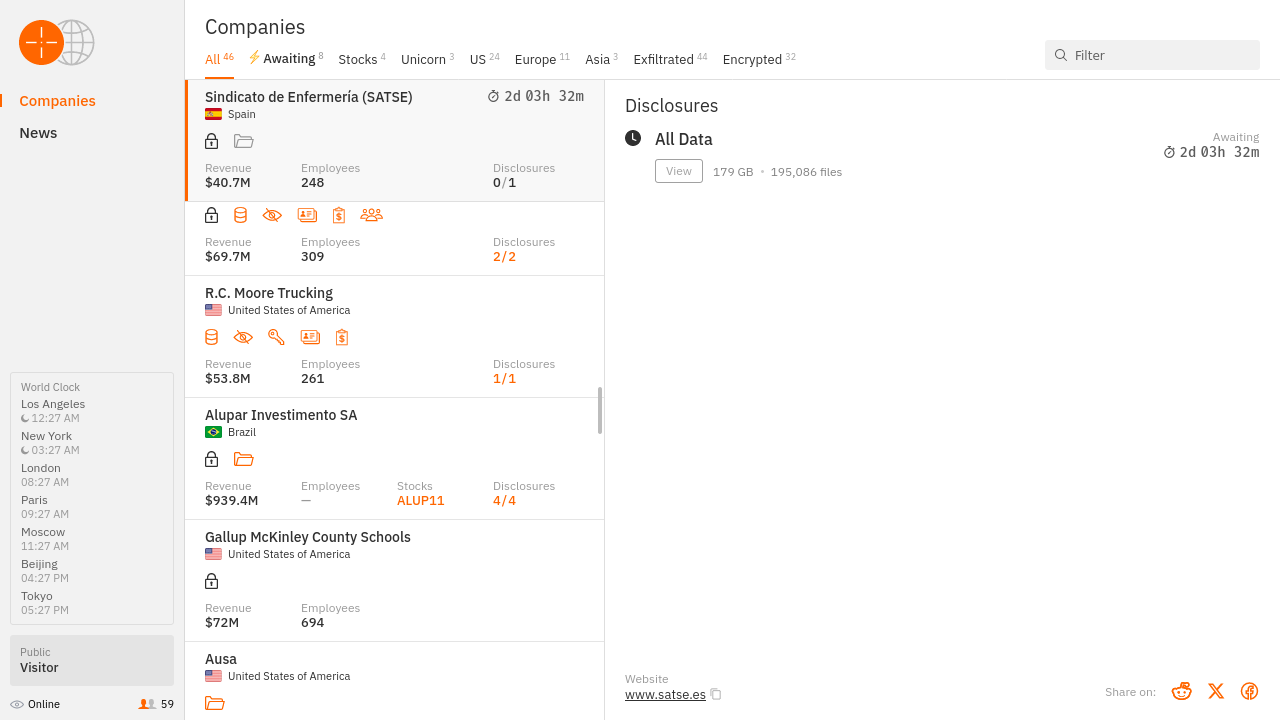Click the Filter search field

coord(1160,55)
